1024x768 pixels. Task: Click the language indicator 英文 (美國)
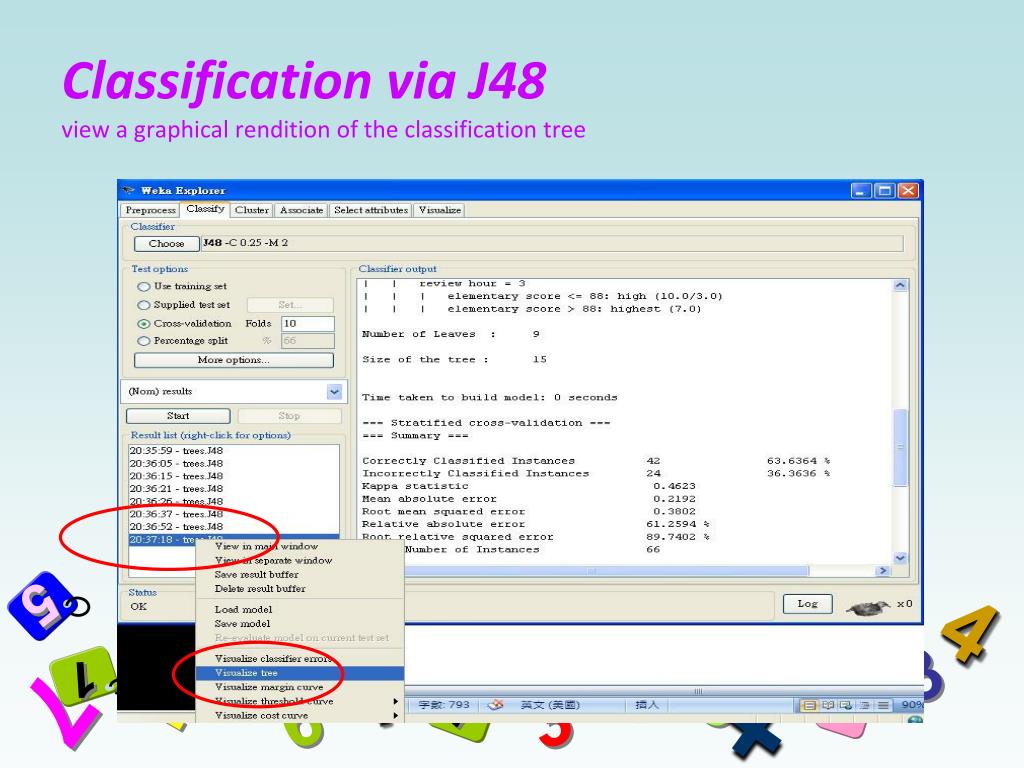550,705
